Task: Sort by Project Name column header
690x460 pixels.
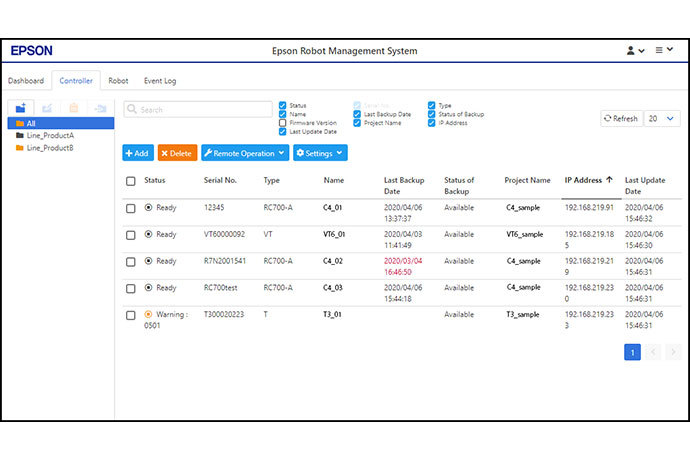Action: pyautogui.click(x=527, y=180)
